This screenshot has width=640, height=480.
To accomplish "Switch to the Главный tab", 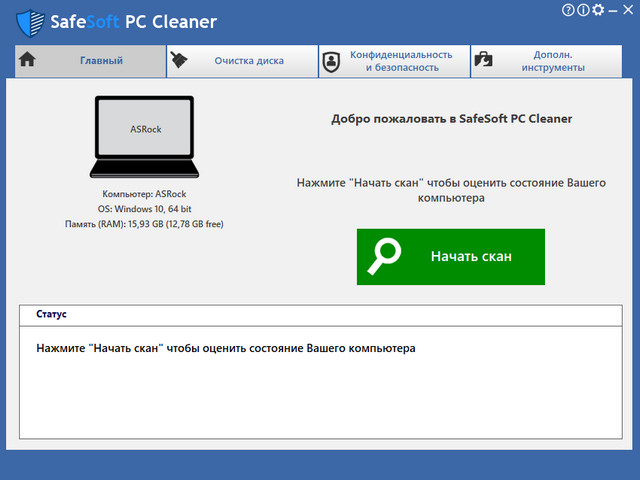I will coord(101,61).
